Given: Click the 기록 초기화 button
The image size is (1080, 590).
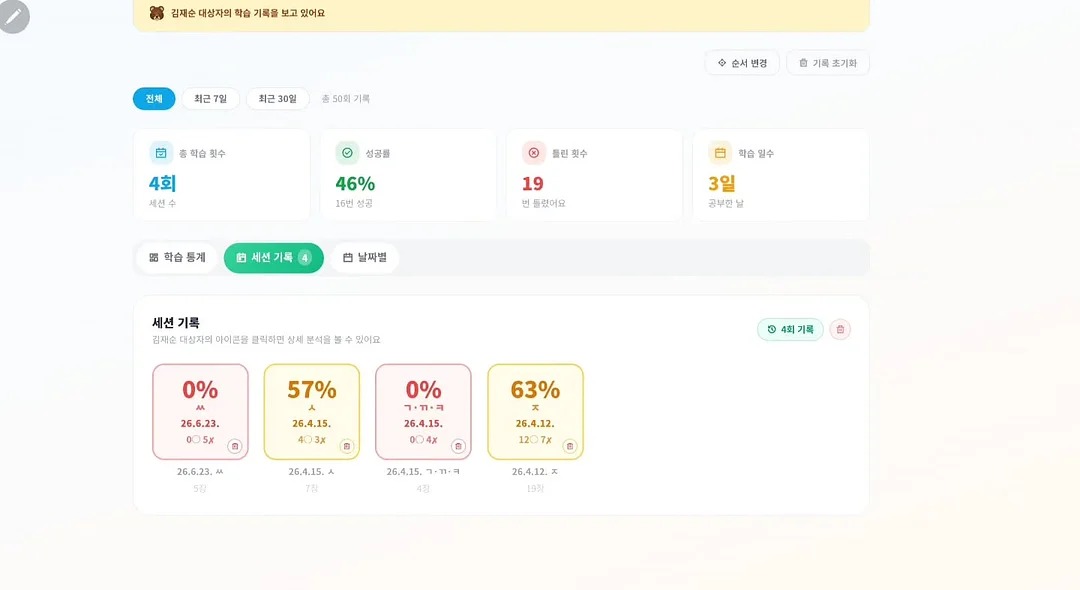Looking at the screenshot, I should tap(828, 63).
